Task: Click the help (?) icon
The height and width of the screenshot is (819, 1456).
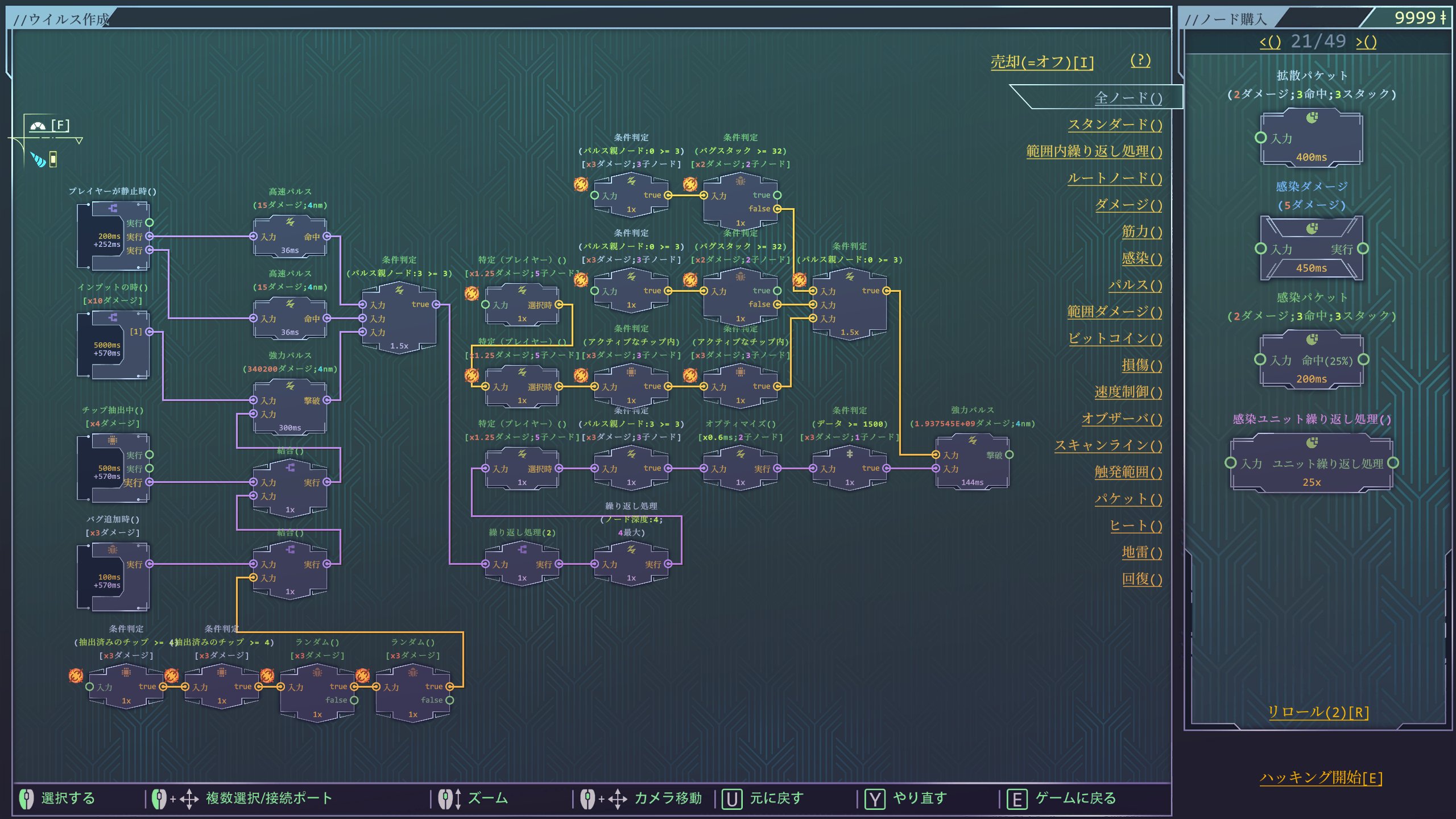Action: 1140,60
